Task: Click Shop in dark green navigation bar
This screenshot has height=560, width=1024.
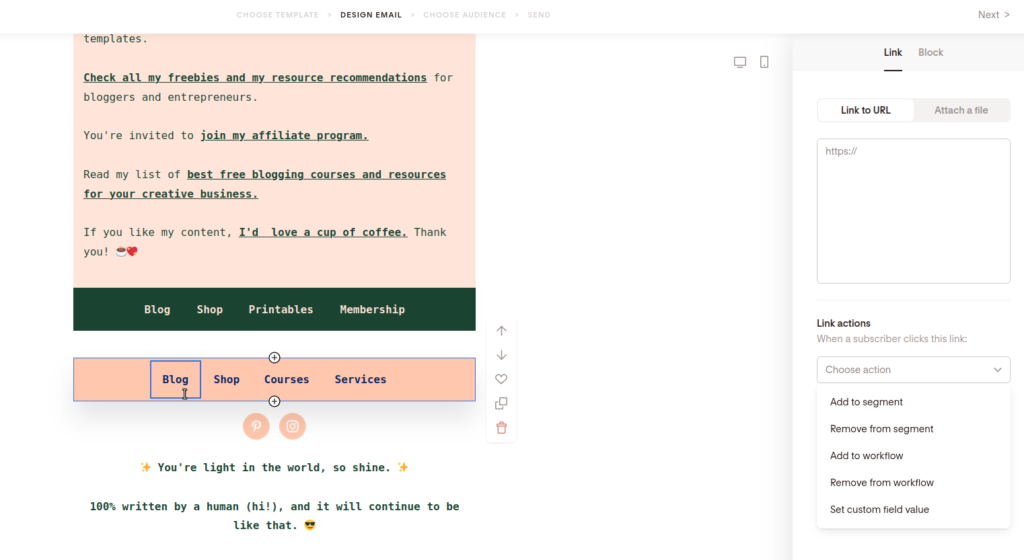Action: [210, 309]
